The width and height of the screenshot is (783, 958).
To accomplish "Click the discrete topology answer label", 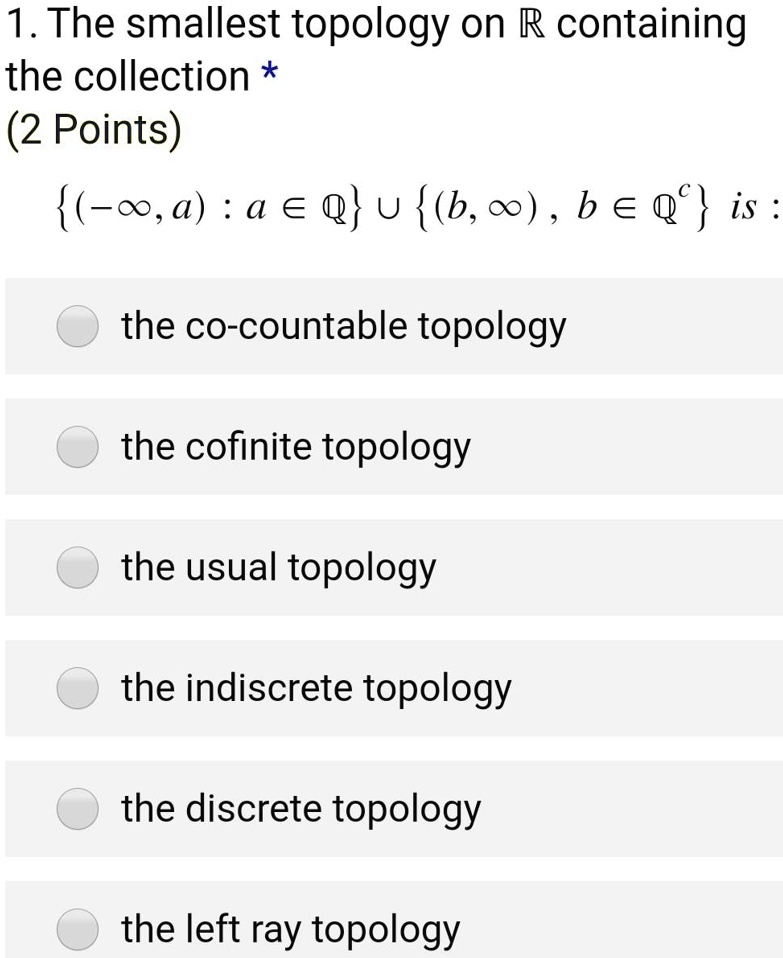I will click(300, 809).
